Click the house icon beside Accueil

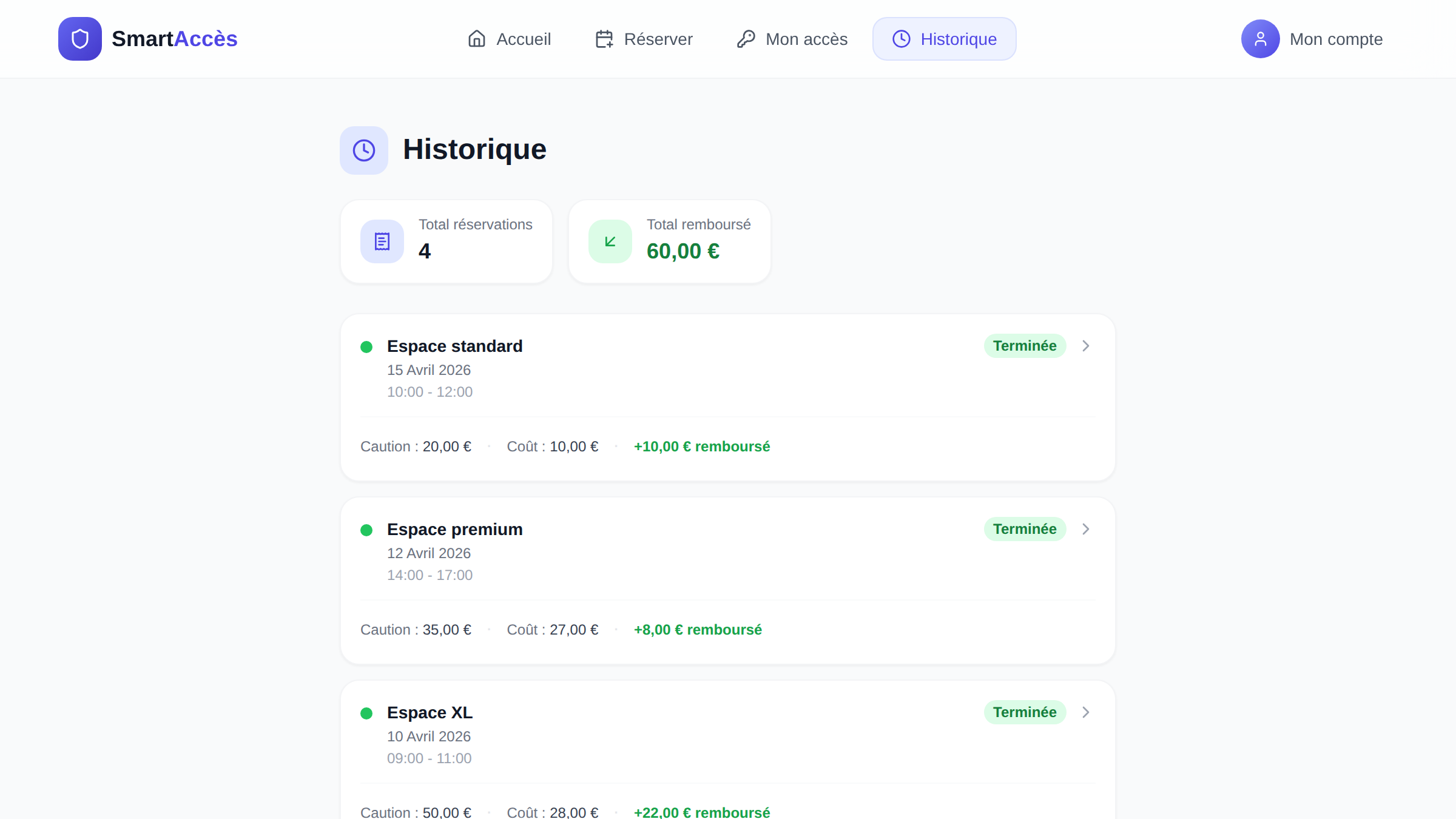[477, 39]
